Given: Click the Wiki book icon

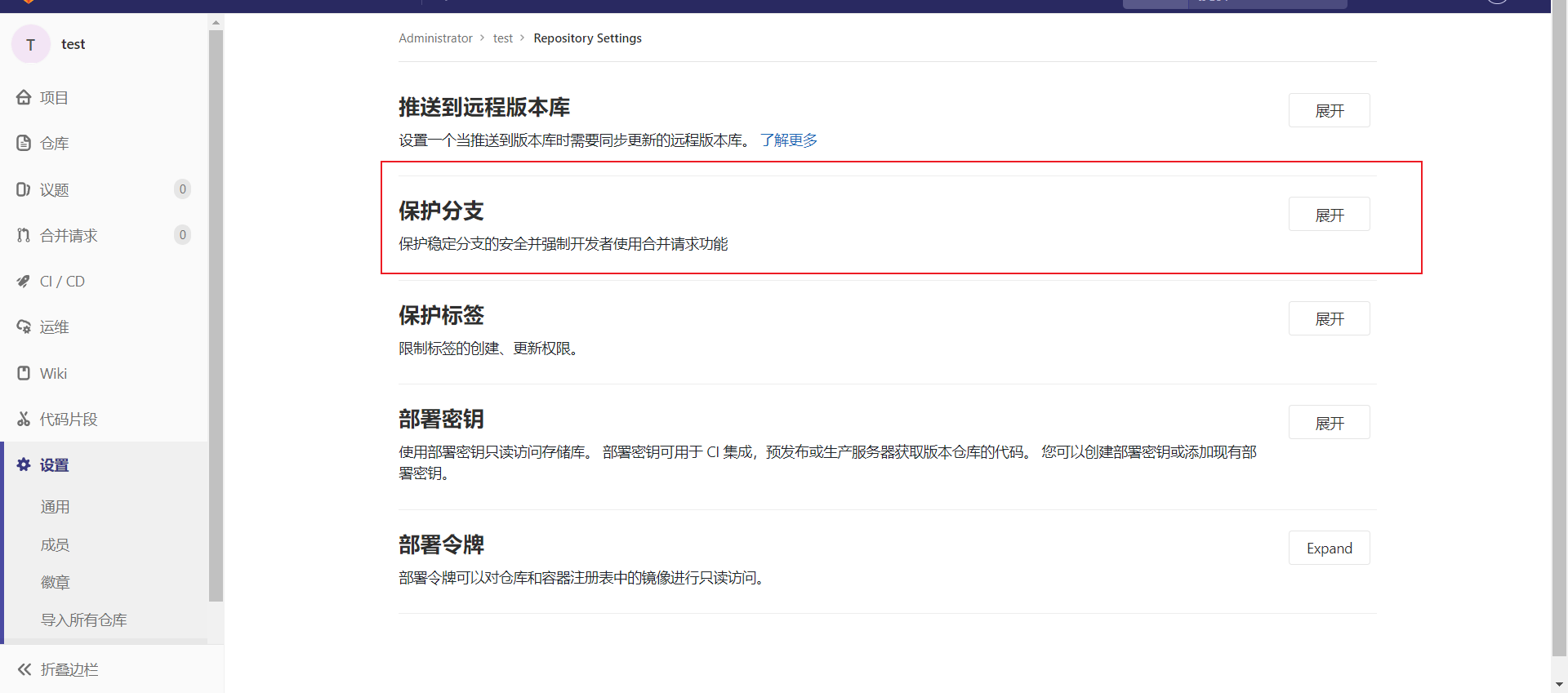Looking at the screenshot, I should pyautogui.click(x=24, y=373).
